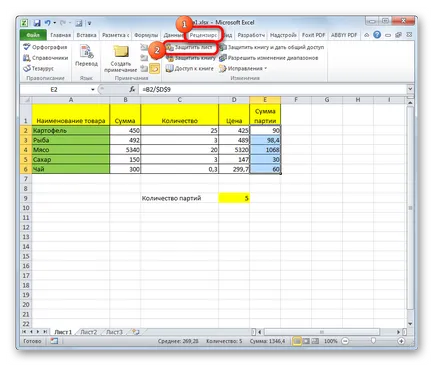434x366 pixels.
Task: Click the Save icon in quick access toolbar
Action: (x=37, y=23)
